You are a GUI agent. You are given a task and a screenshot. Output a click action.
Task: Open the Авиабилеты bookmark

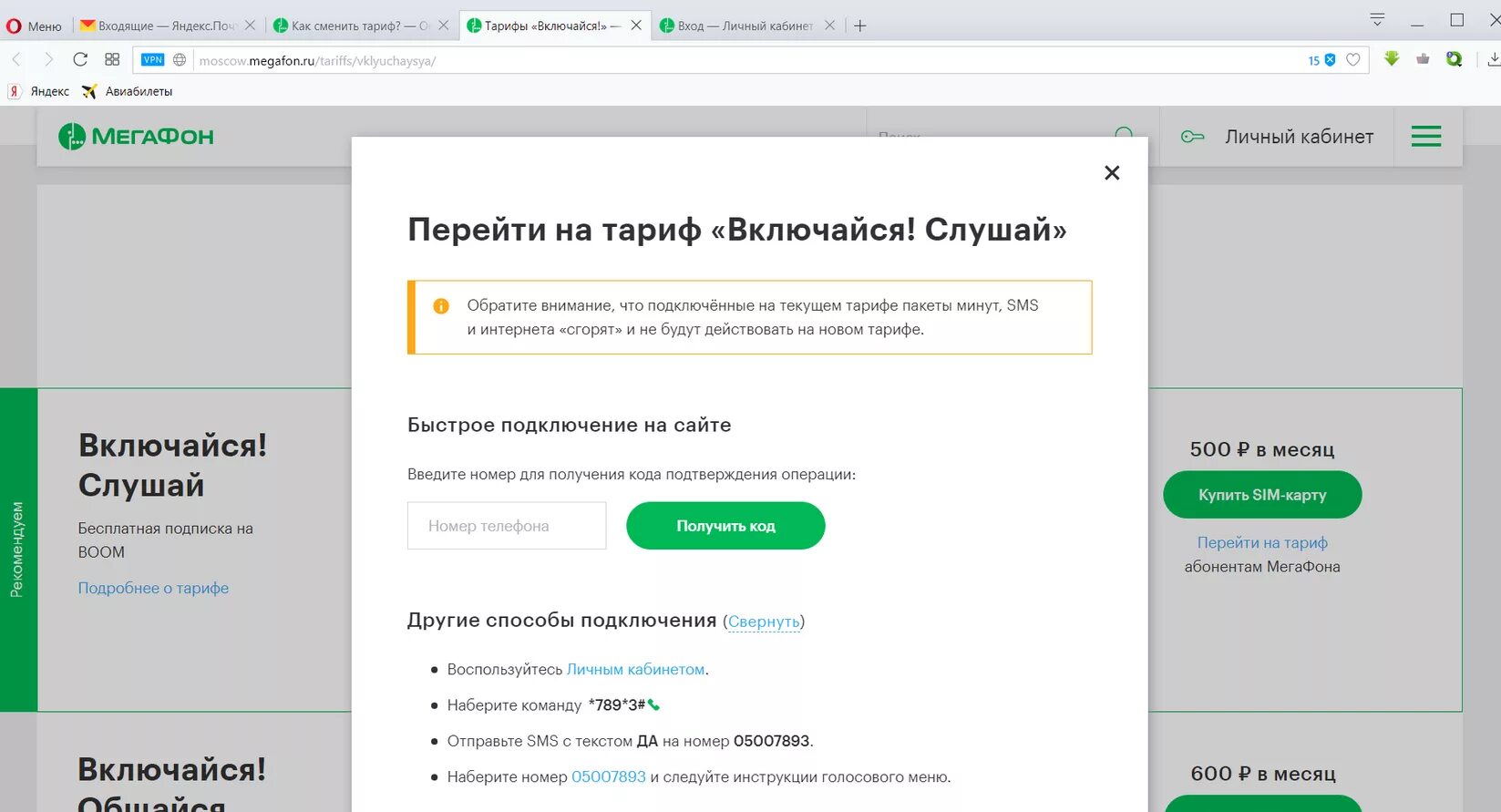tap(127, 91)
